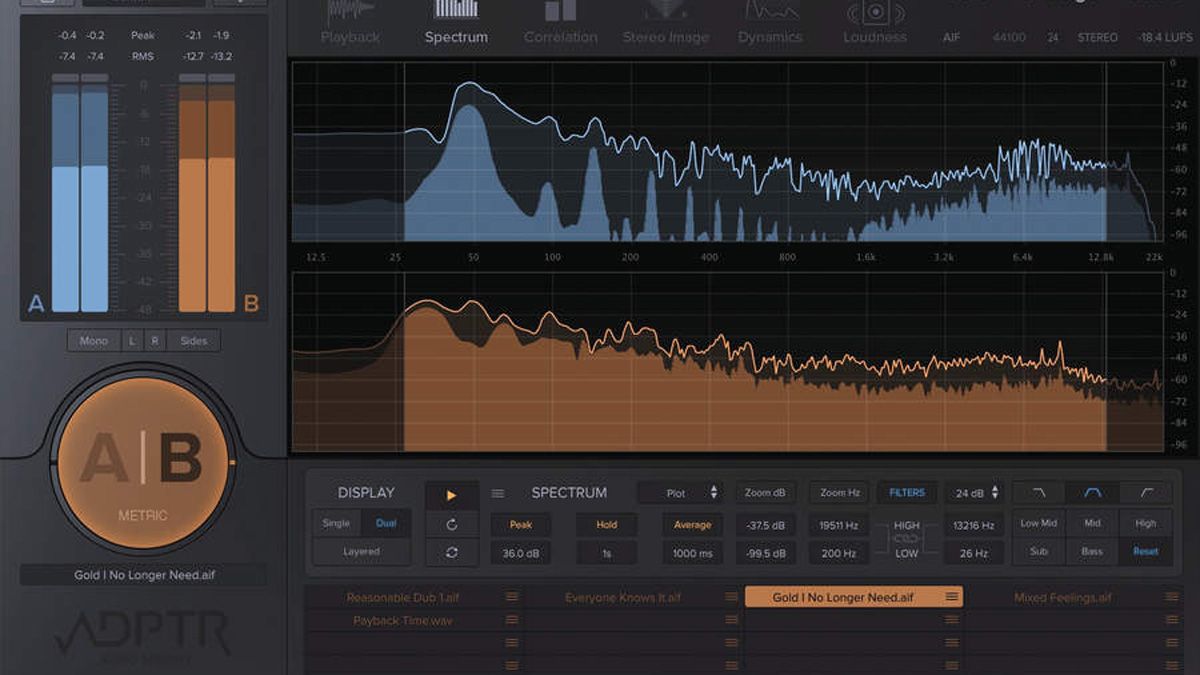This screenshot has width=1200, height=675.
Task: Enable Sides monitoring
Action: pos(194,341)
